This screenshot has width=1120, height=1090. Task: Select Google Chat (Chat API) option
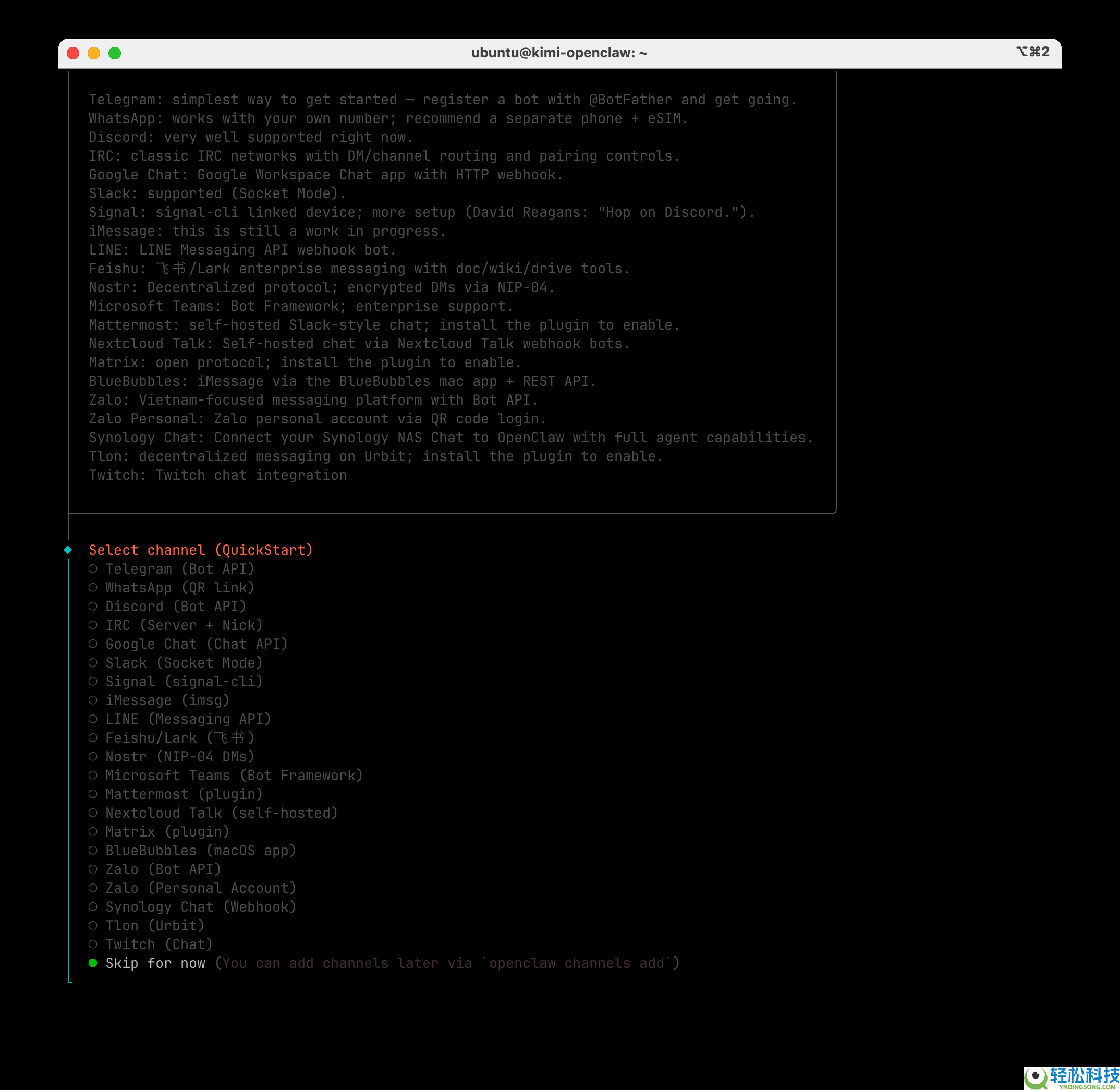(188, 644)
